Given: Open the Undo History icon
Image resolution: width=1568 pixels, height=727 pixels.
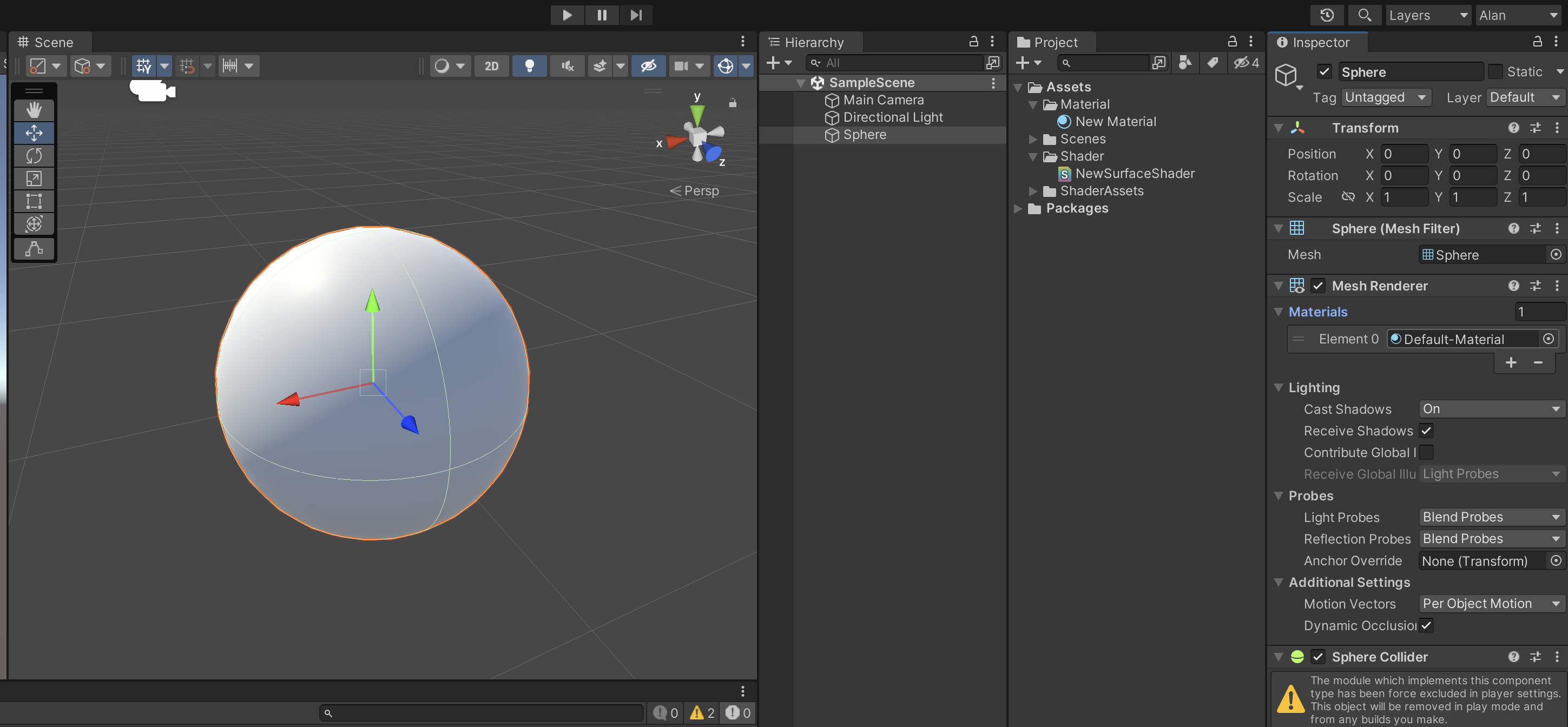Looking at the screenshot, I should (1328, 15).
